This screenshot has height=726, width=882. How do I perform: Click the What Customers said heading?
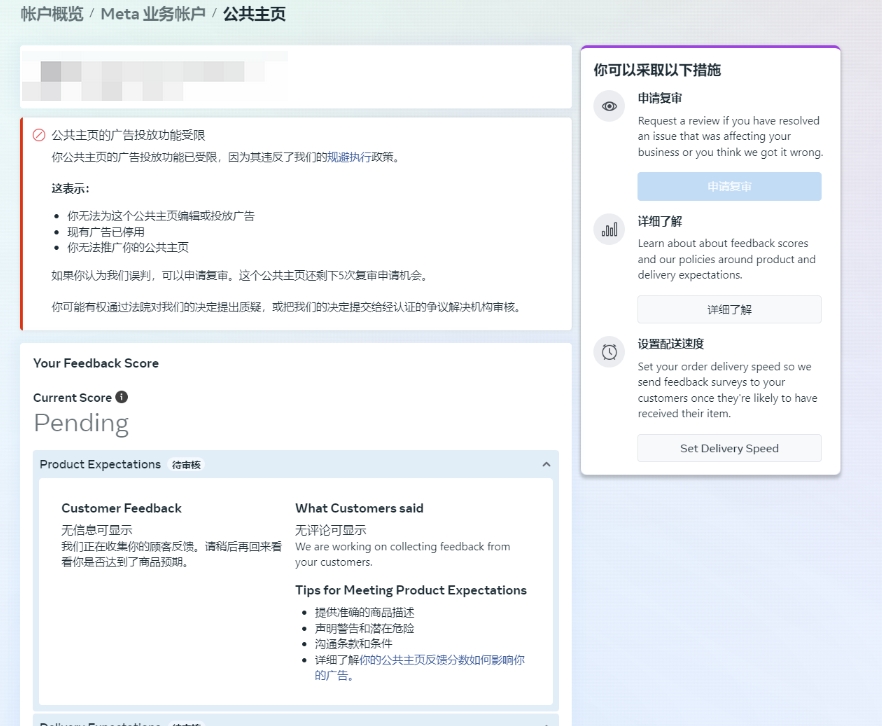359,508
